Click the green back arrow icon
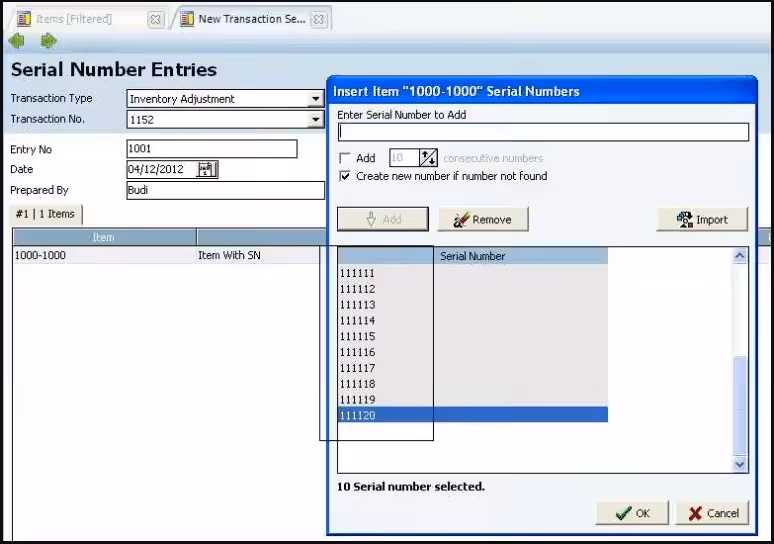This screenshot has height=544, width=774. [x=16, y=41]
